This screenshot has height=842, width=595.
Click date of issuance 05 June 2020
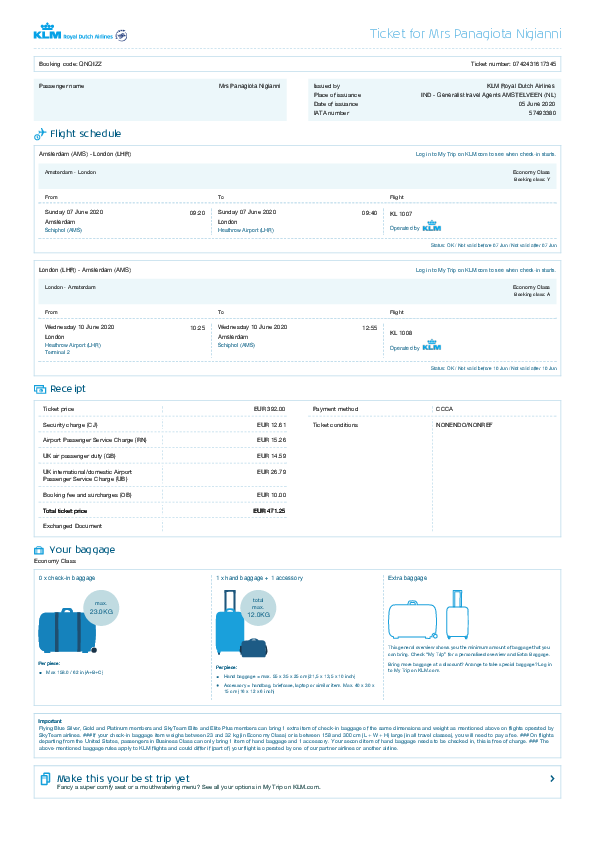[537, 104]
